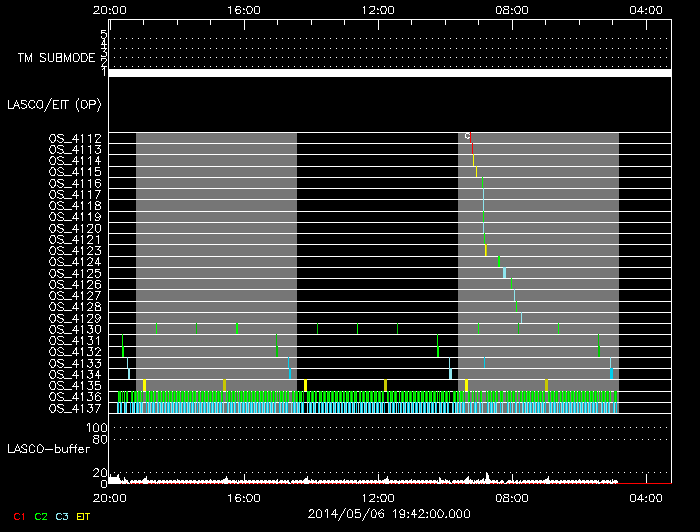Click the C3 legend label
This screenshot has width=700, height=532.
(63, 516)
